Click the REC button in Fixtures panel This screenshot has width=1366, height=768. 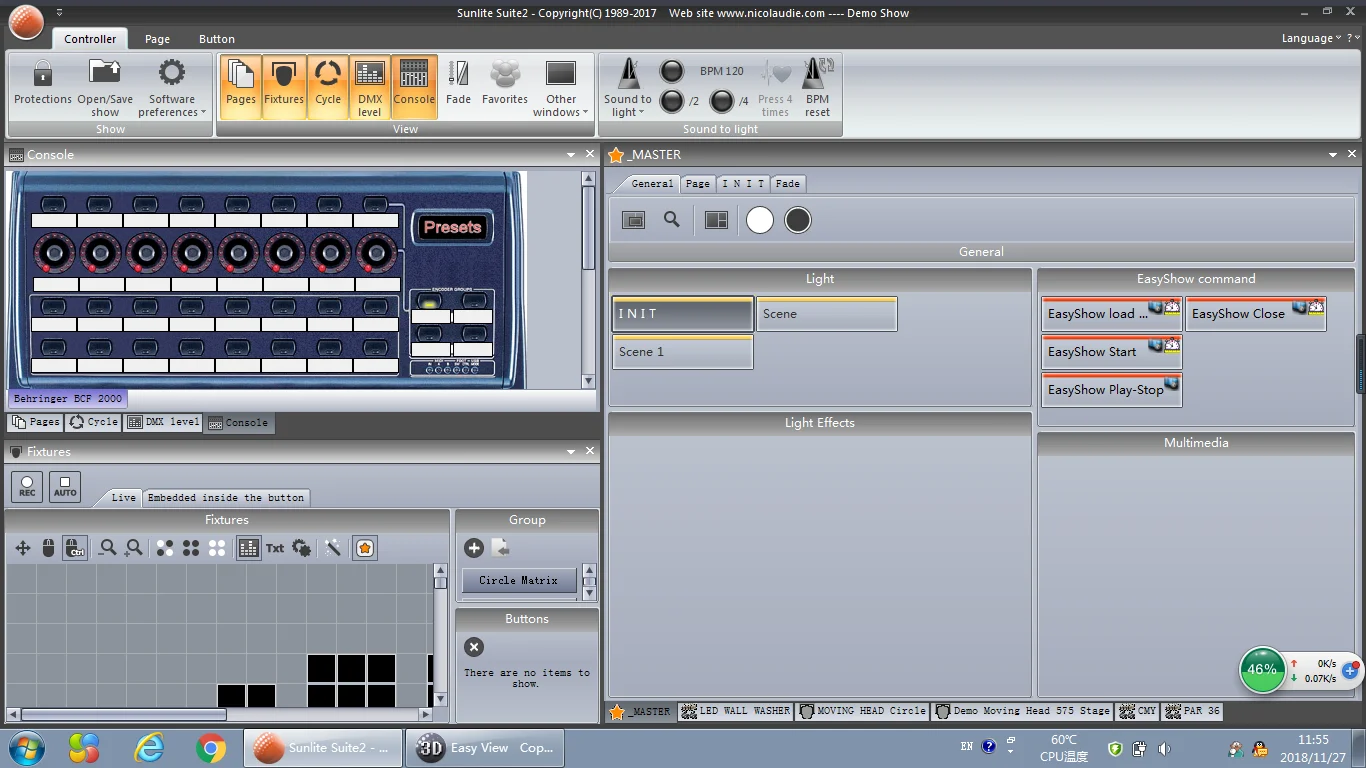pos(27,487)
